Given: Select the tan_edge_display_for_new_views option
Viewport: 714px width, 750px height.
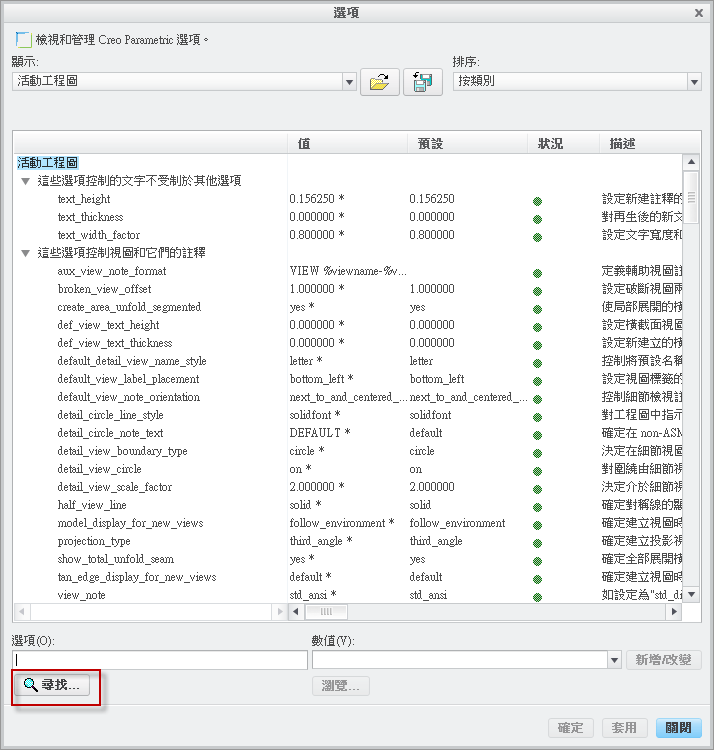Looking at the screenshot, I should (x=137, y=577).
